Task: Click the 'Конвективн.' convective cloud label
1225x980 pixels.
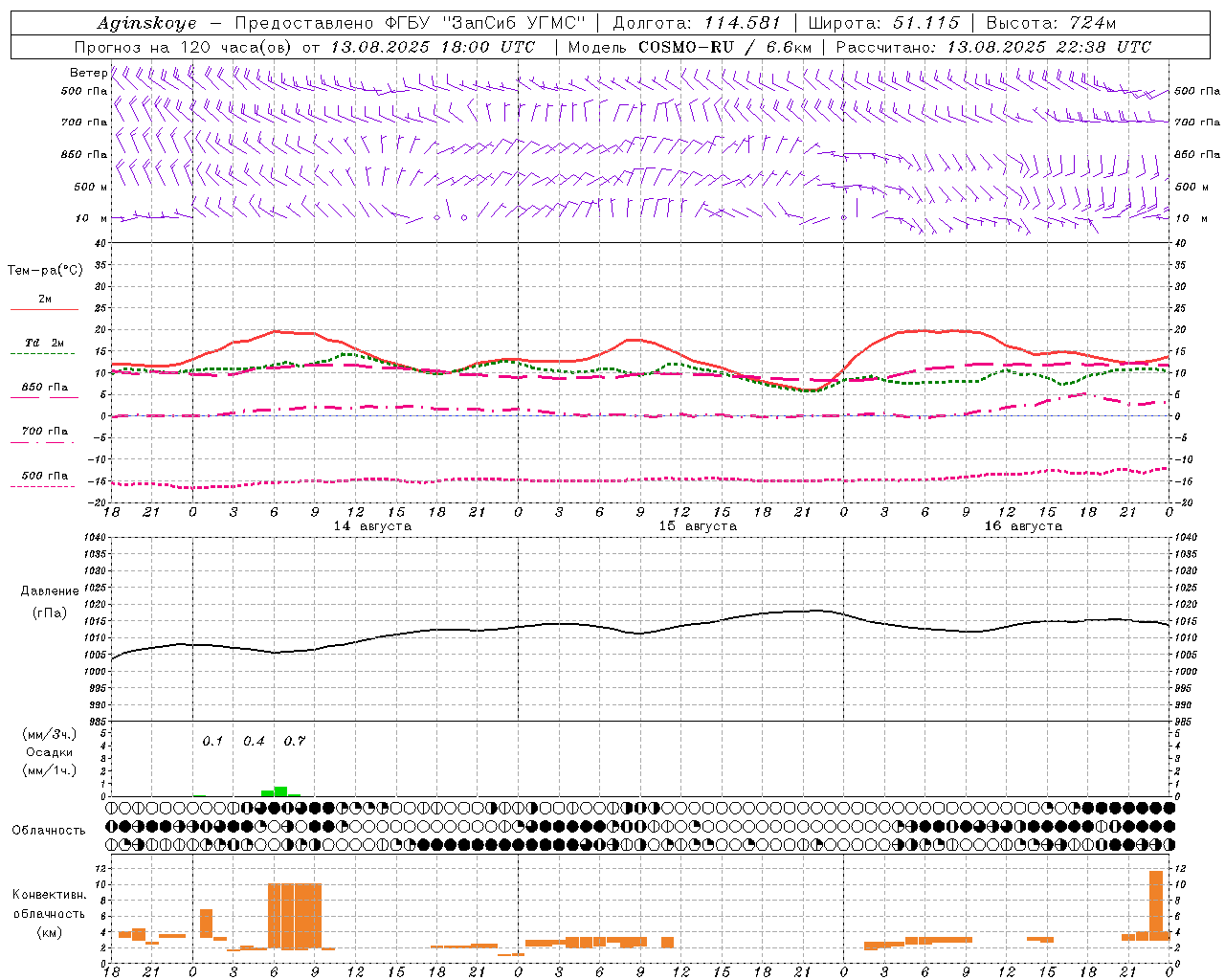Action: (50, 894)
